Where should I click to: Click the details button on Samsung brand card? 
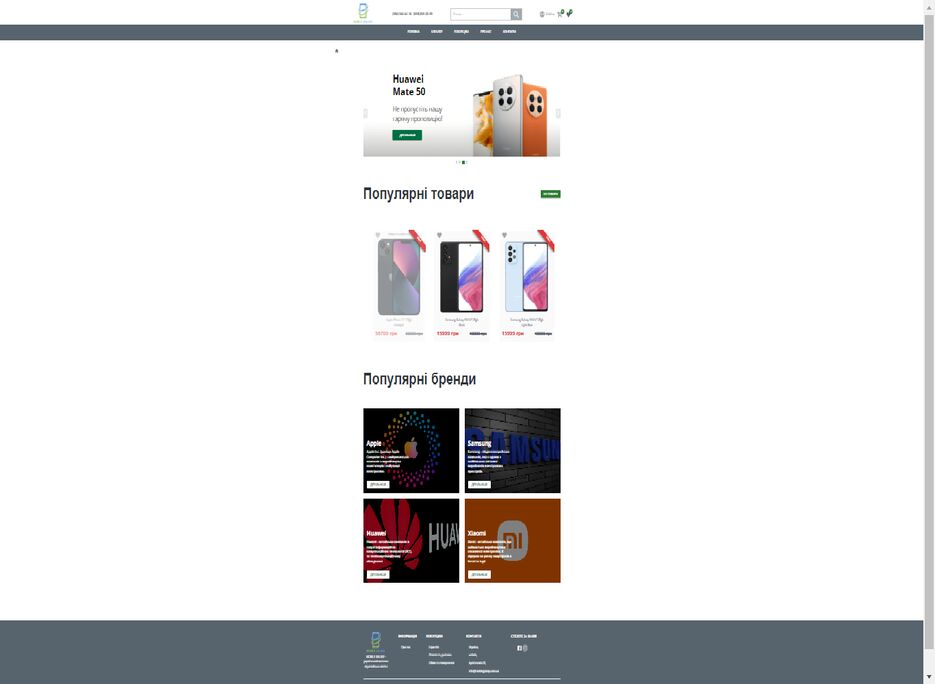coord(479,484)
